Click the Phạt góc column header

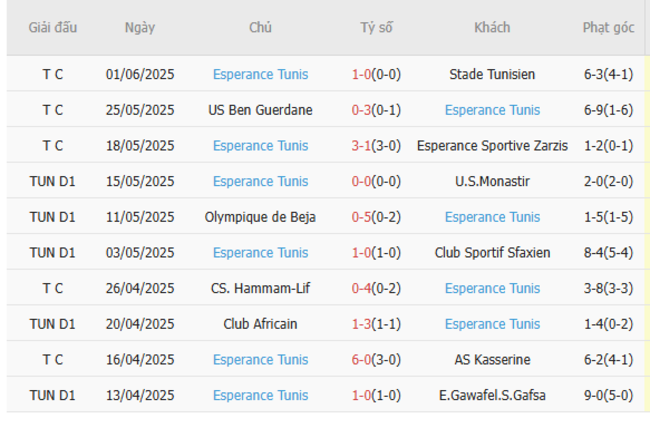[608, 28]
